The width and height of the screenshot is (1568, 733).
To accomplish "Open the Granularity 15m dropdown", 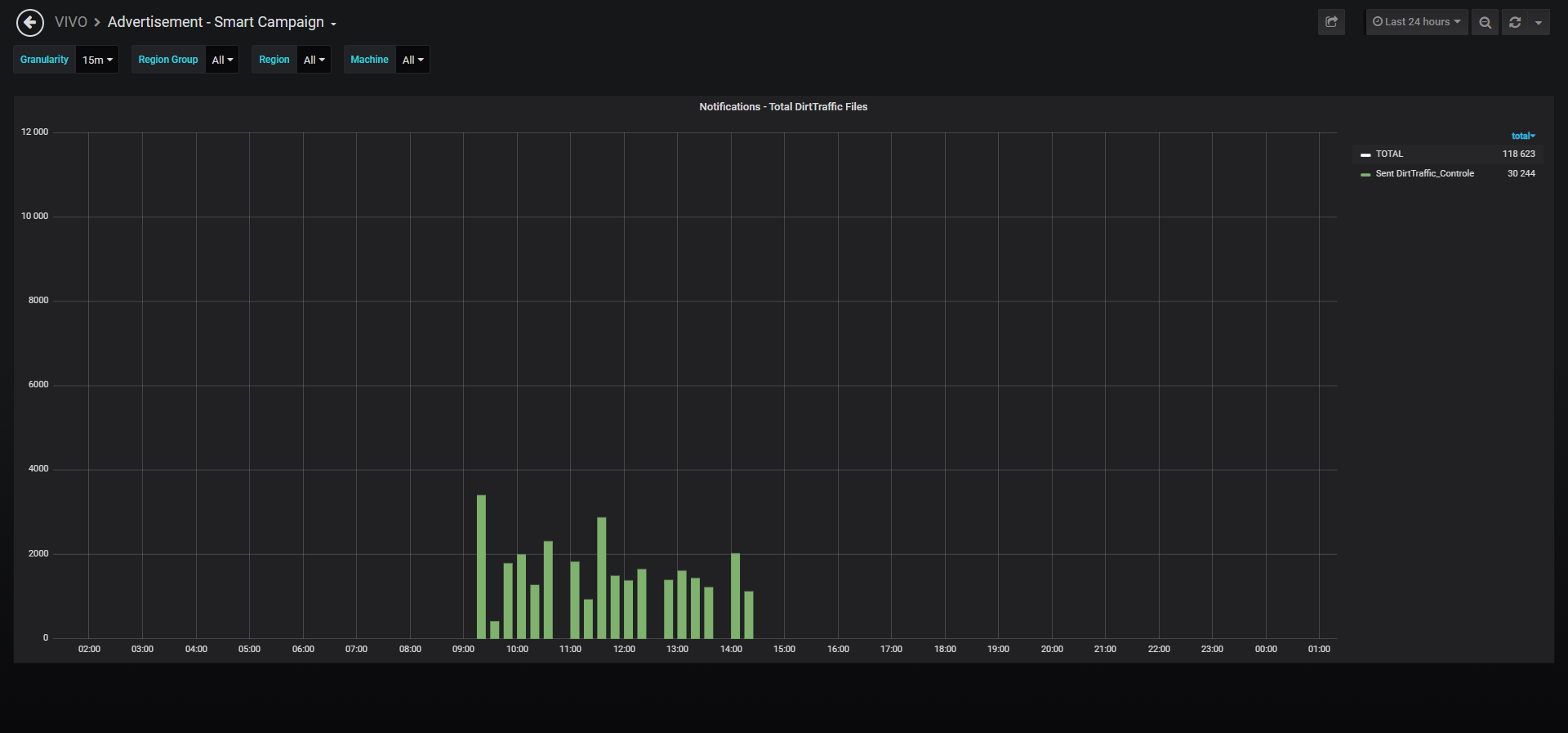I will pos(97,60).
